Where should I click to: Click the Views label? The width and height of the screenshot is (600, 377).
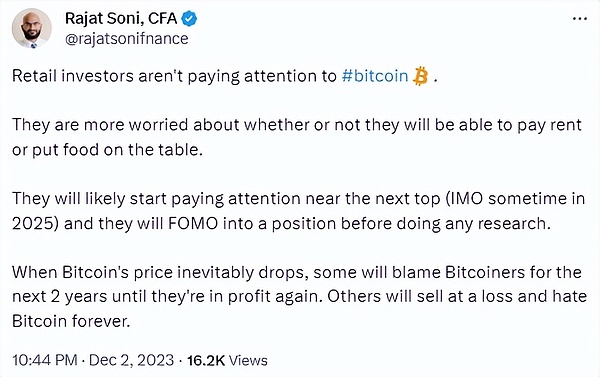(248, 360)
